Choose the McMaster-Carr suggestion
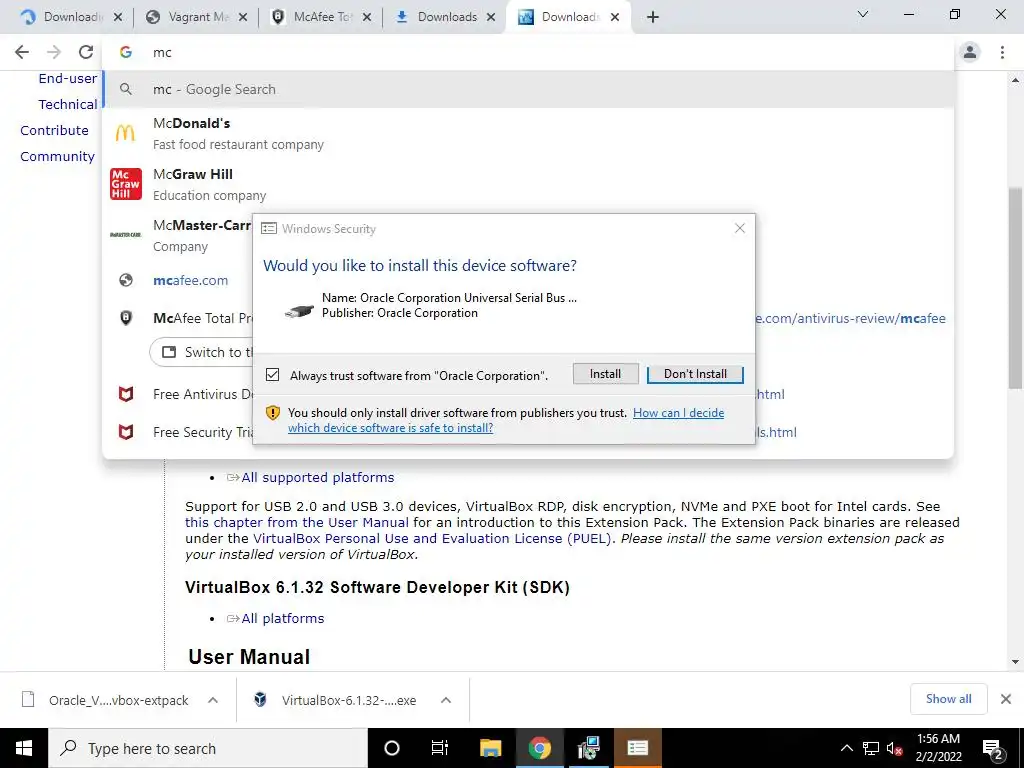The width and height of the screenshot is (1024, 768). pyautogui.click(x=178, y=235)
